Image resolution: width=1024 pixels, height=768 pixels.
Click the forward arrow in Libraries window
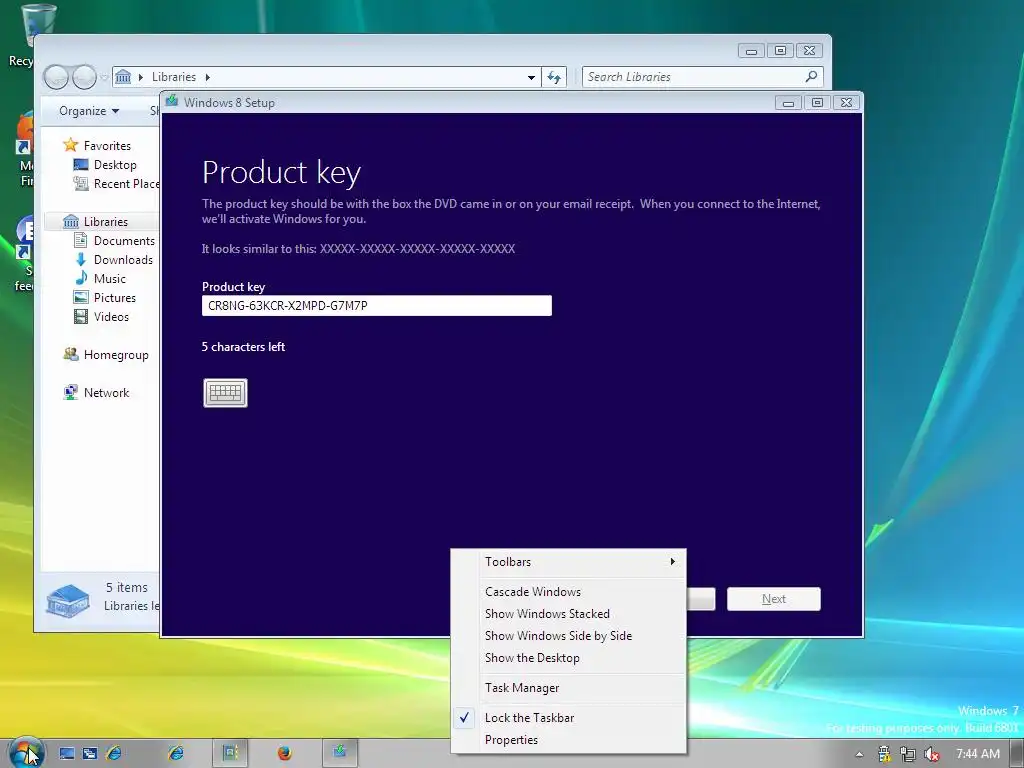pyautogui.click(x=84, y=77)
